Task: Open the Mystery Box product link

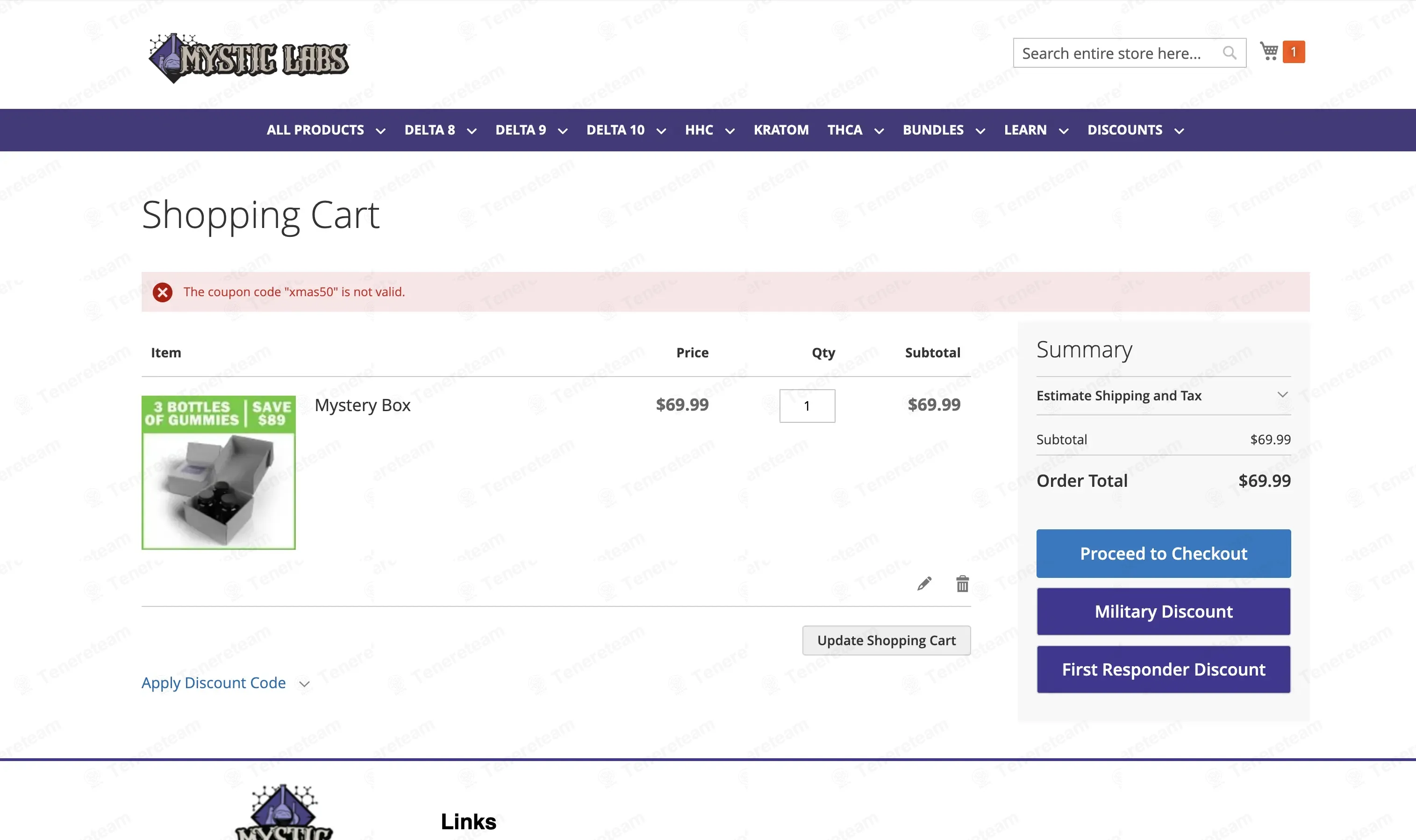Action: click(362, 405)
